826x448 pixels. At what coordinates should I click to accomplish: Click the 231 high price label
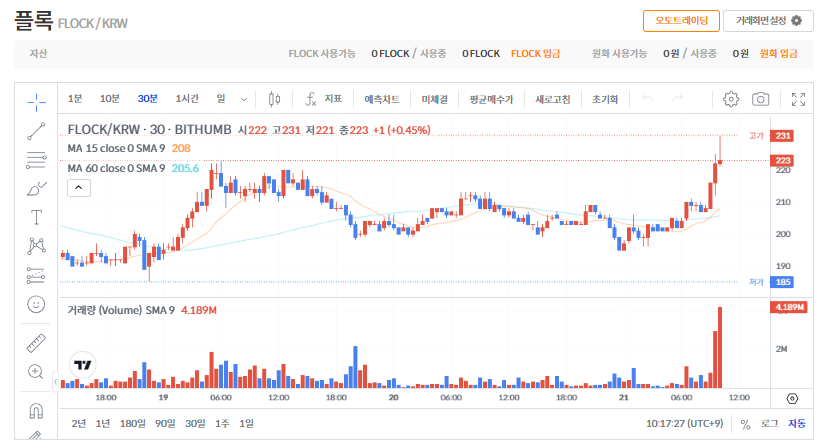pos(782,136)
